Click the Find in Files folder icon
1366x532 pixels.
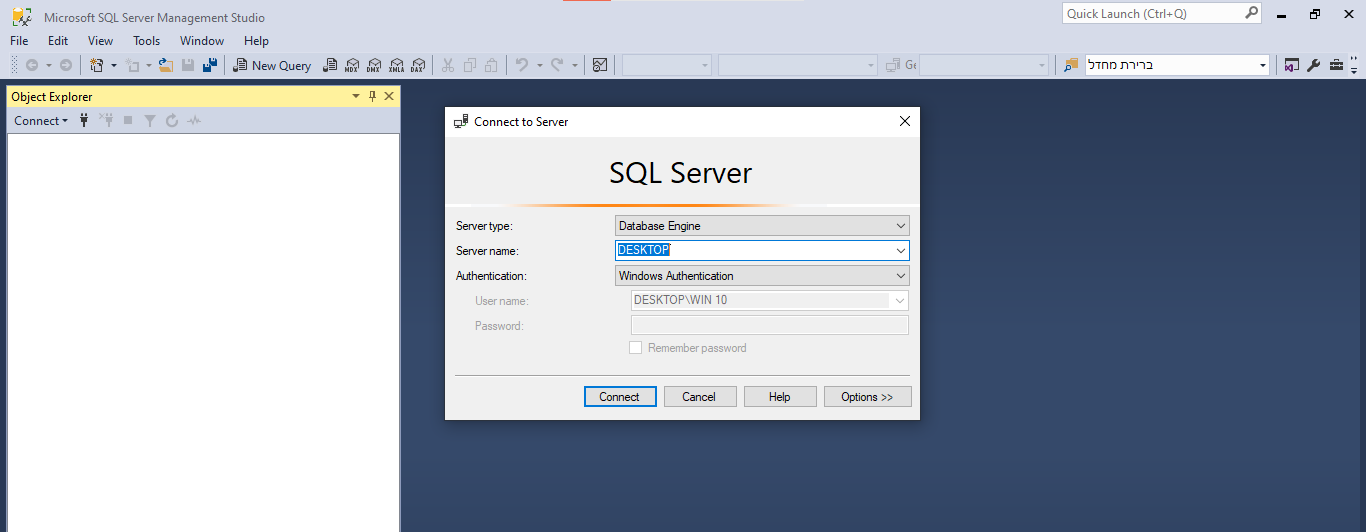click(x=1070, y=65)
